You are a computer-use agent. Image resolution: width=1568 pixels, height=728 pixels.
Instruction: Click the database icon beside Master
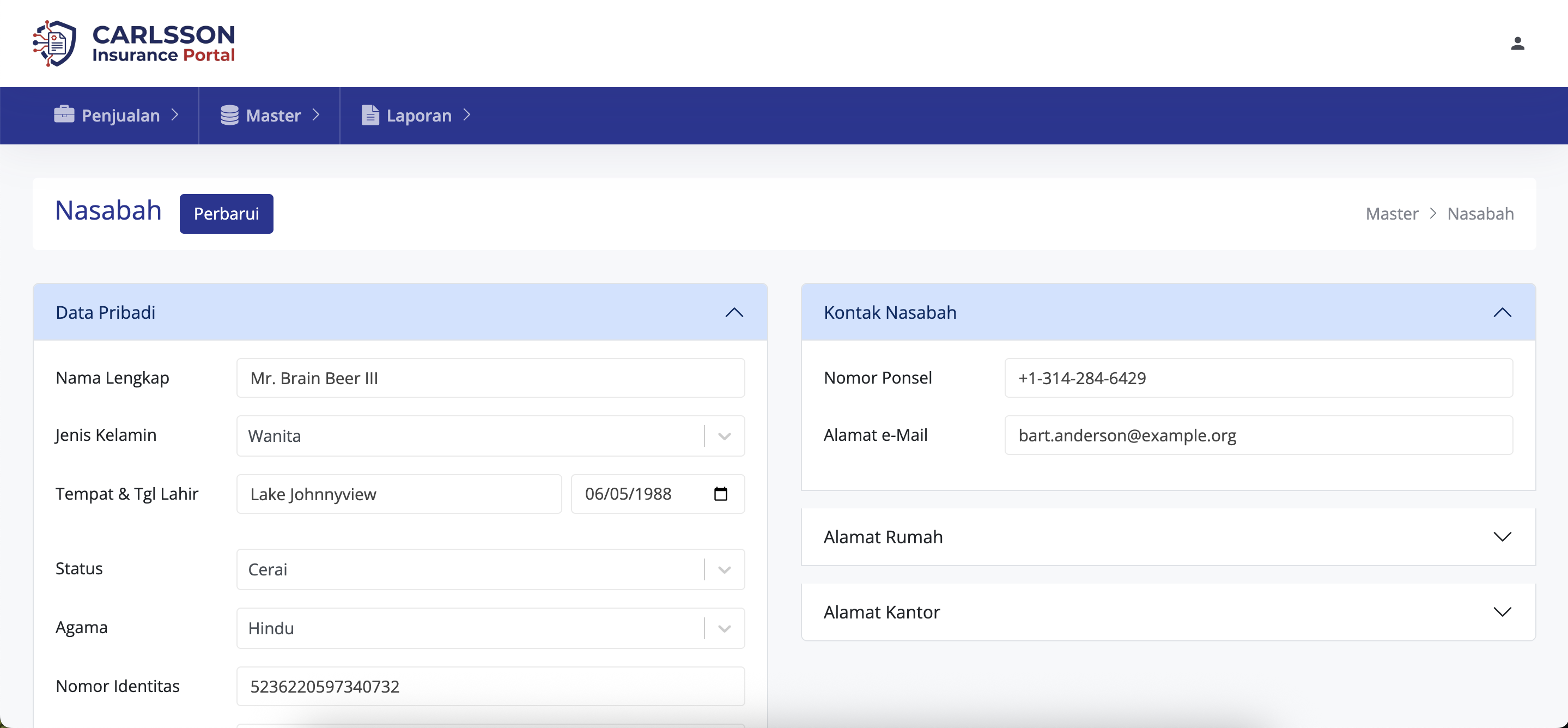coord(229,115)
